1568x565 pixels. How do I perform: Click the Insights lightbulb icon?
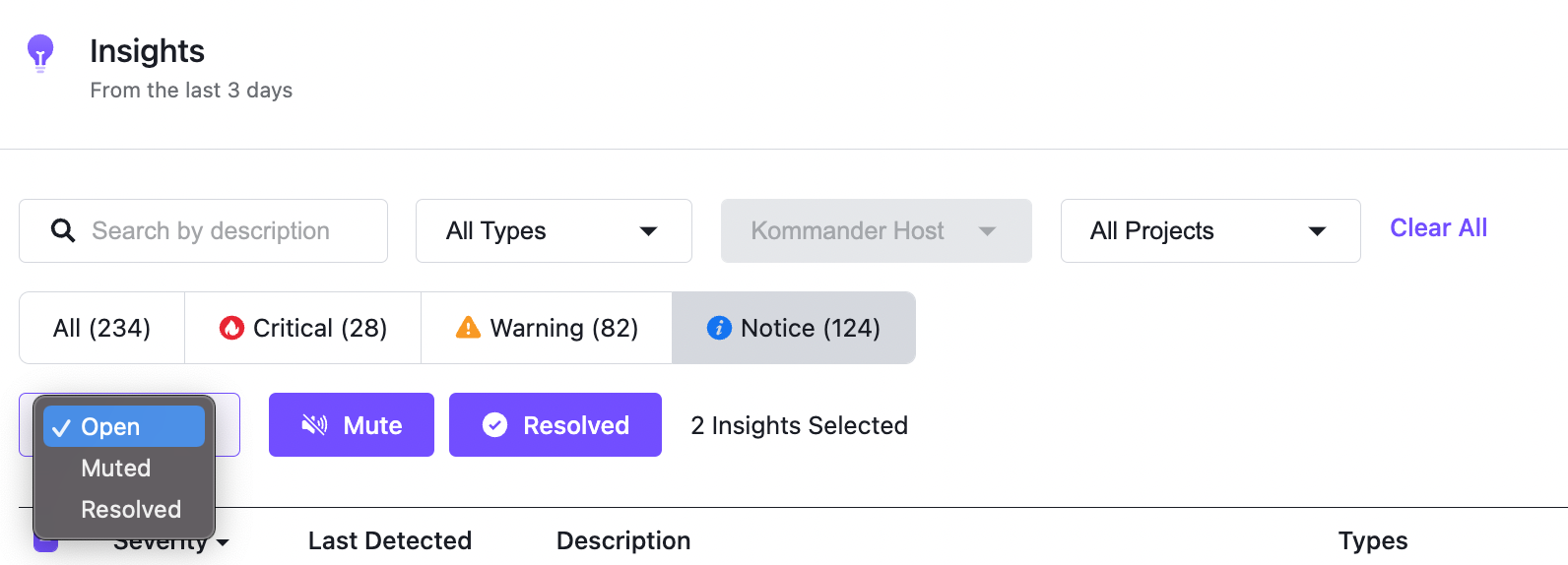[x=40, y=52]
